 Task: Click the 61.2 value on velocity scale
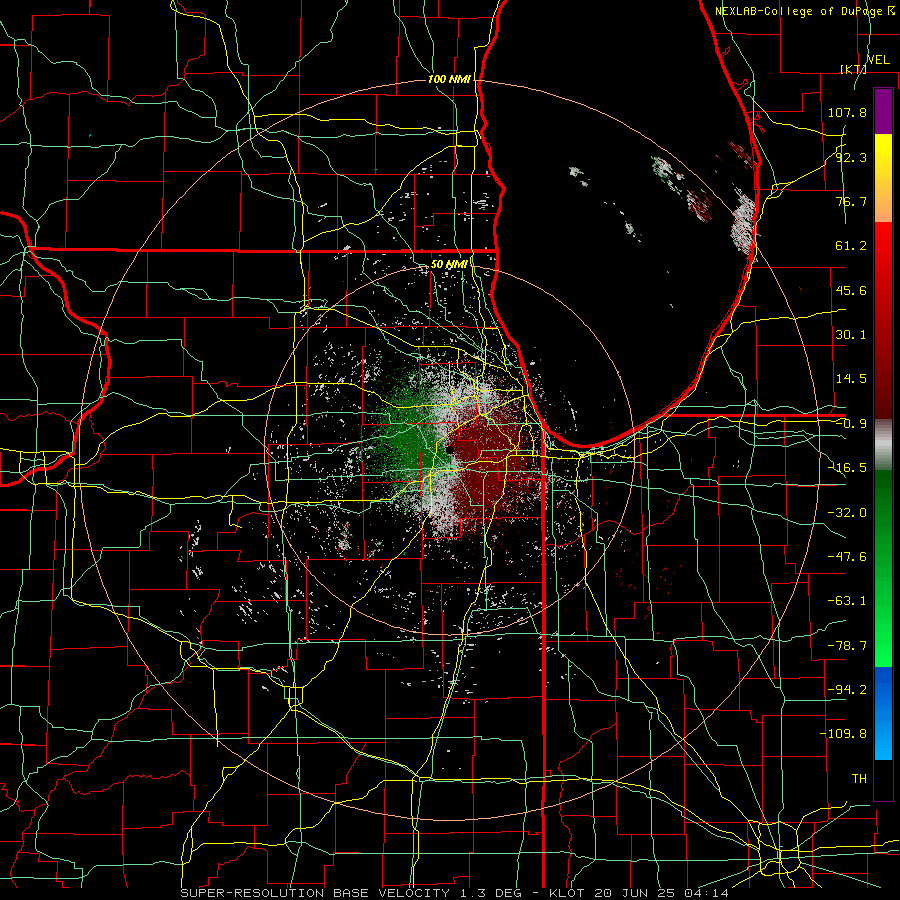coord(851,246)
